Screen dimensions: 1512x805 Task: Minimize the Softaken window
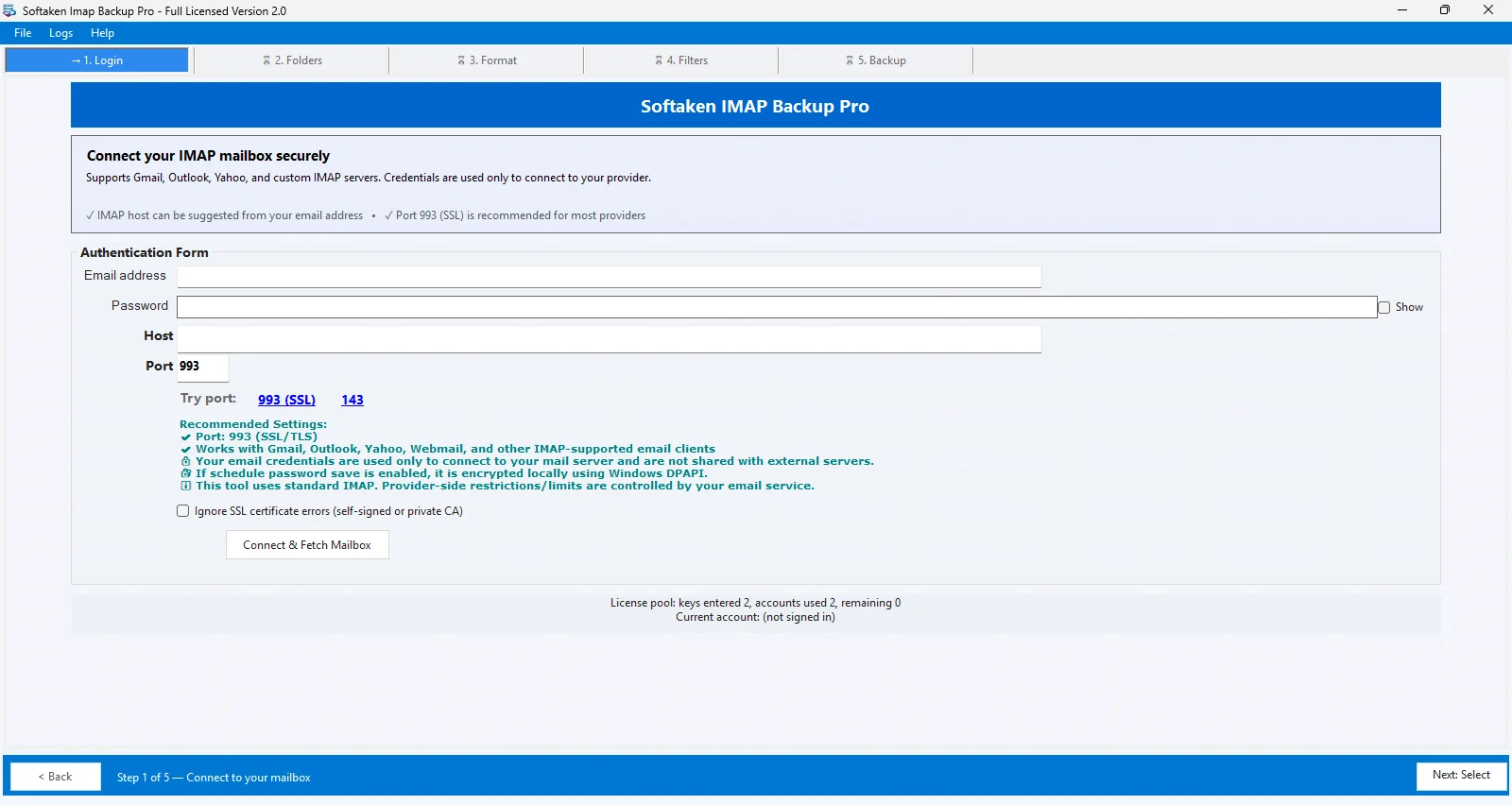point(1402,10)
